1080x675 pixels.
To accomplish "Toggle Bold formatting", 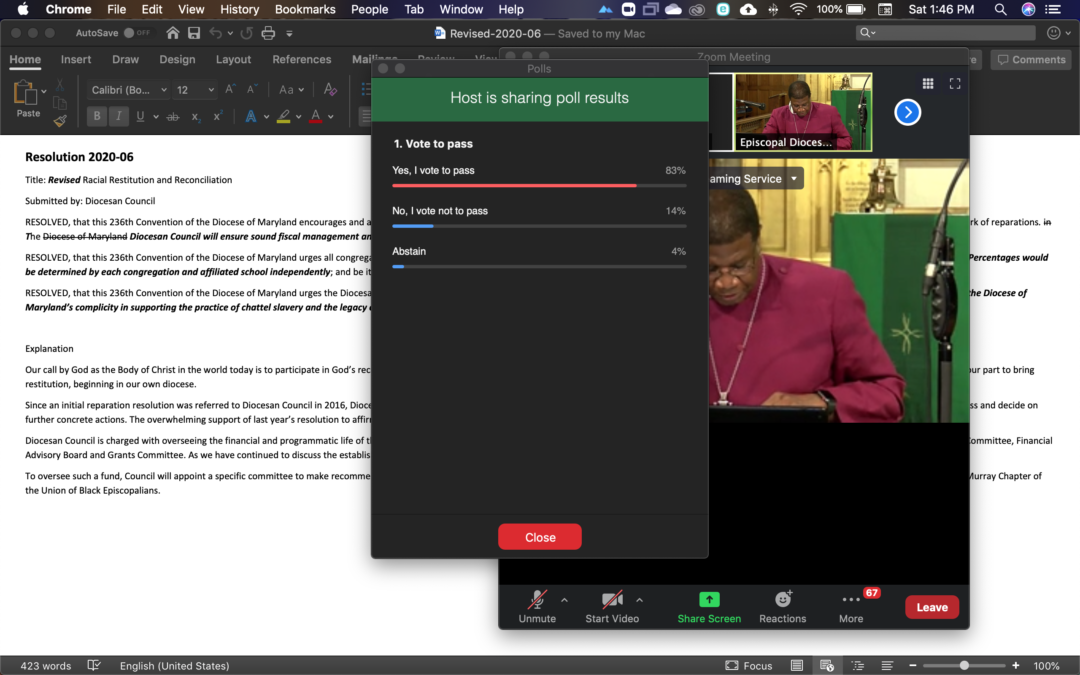I will [x=97, y=116].
